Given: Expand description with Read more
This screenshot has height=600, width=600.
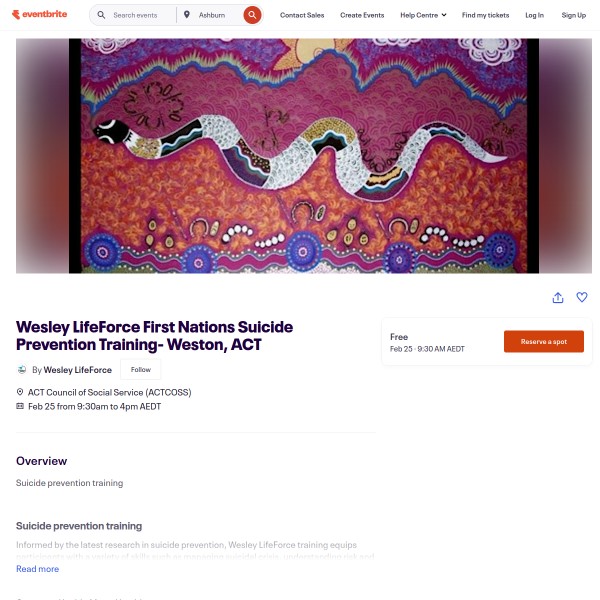Looking at the screenshot, I should [38, 569].
